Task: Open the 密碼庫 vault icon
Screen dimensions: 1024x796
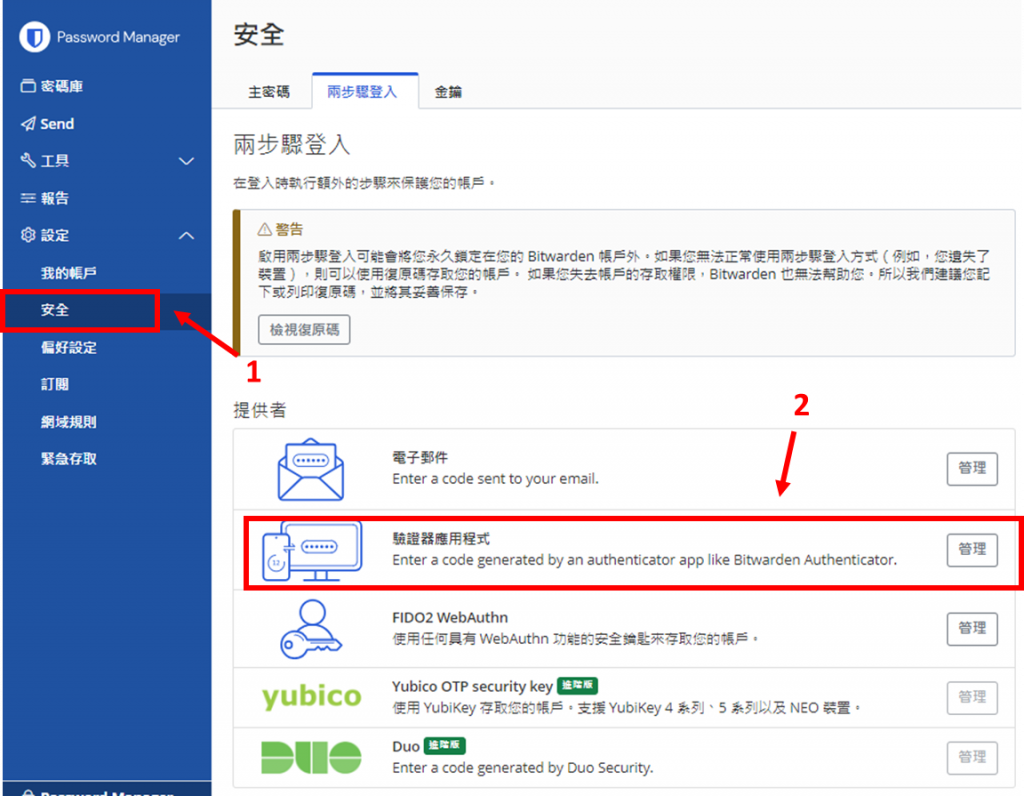Action: pyautogui.click(x=28, y=86)
